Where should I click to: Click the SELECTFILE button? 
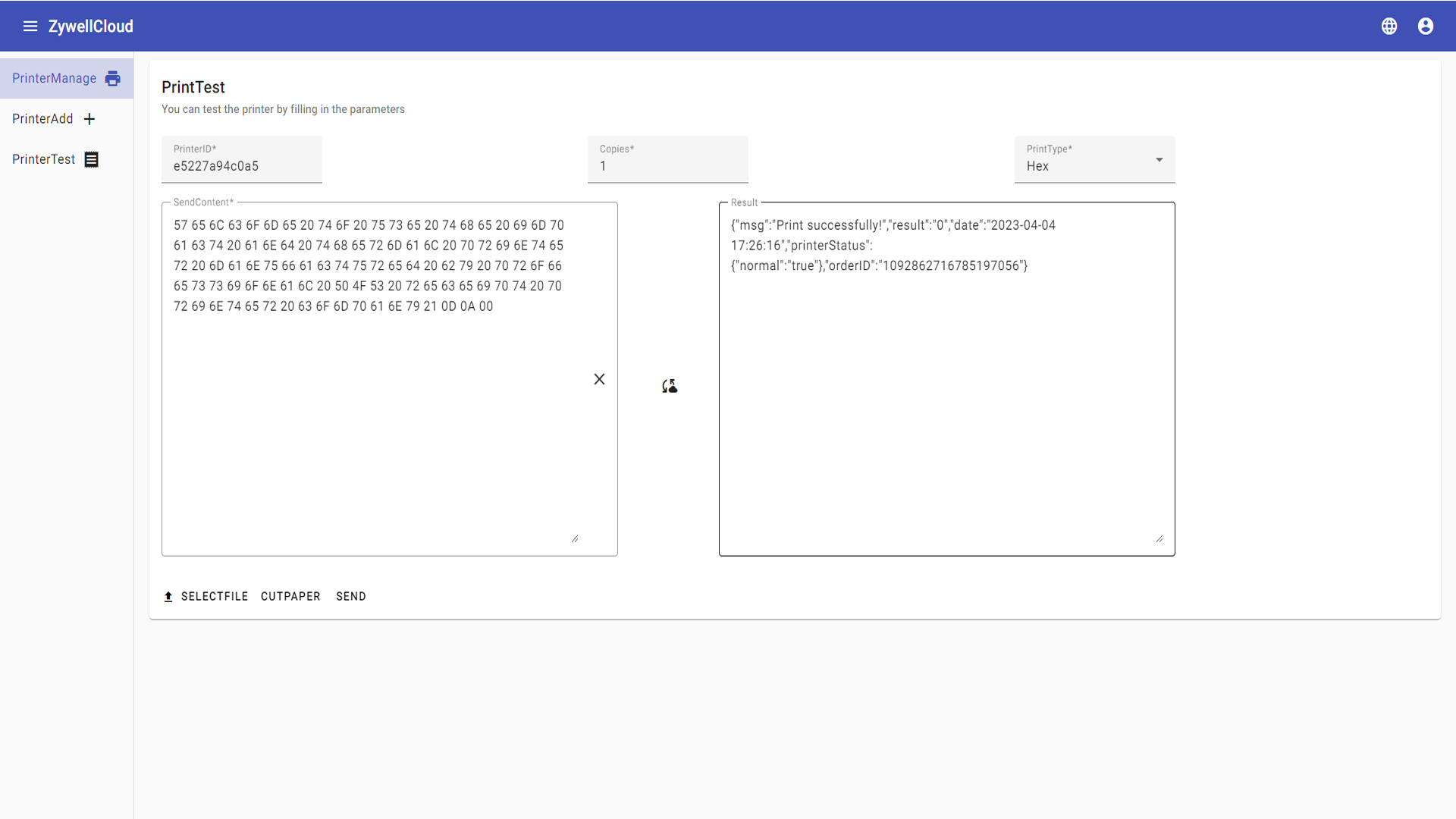coord(214,597)
